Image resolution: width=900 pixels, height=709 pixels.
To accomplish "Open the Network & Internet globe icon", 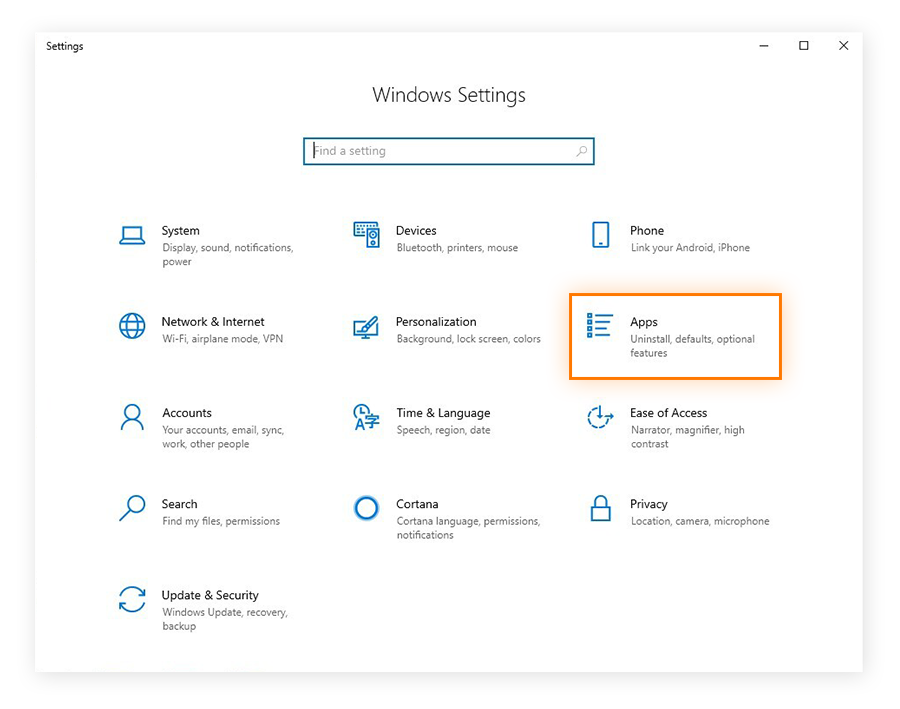I will tap(132, 326).
